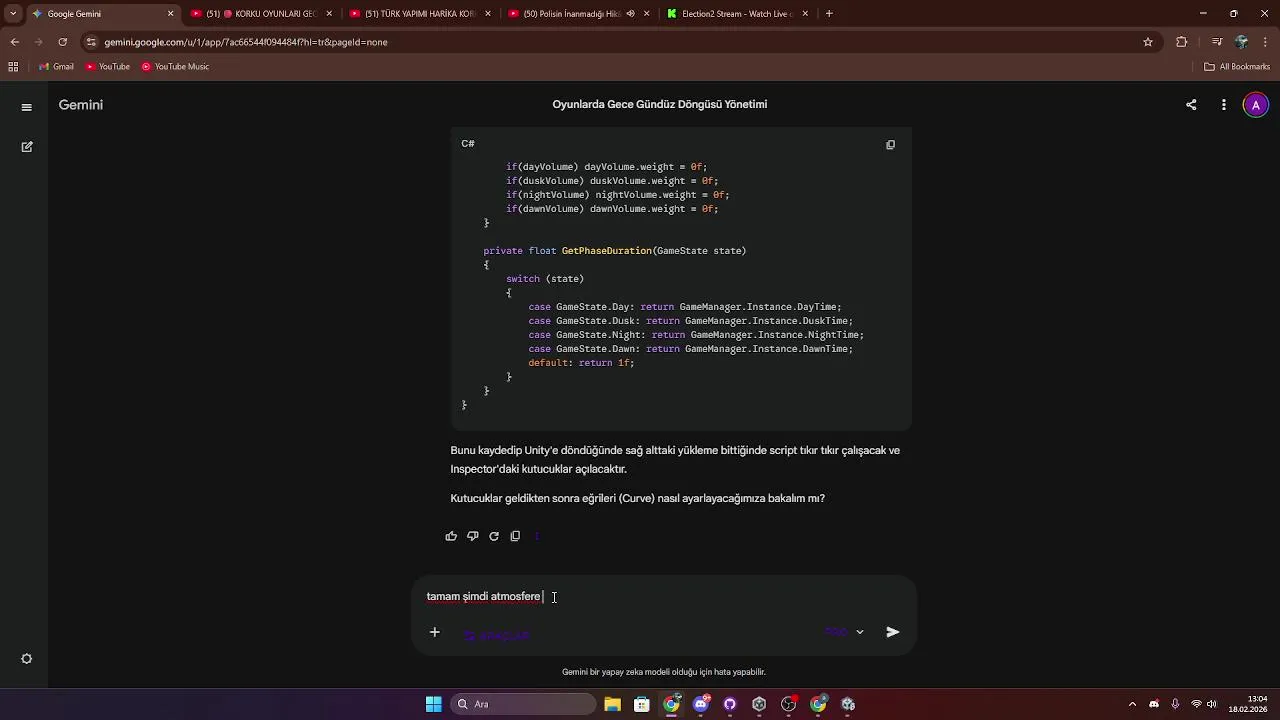Open volume control in system tray

point(1212,704)
